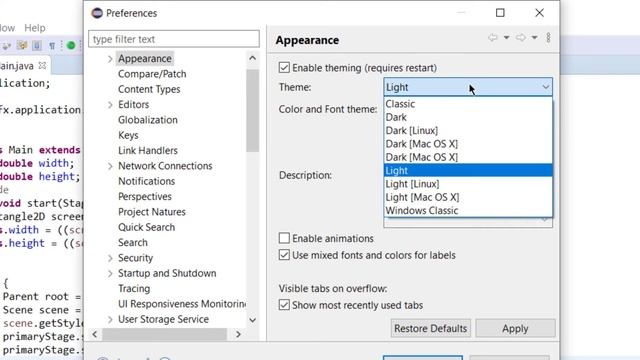Click the Eclipse Preferences window icon
This screenshot has height=360, width=640.
97,13
